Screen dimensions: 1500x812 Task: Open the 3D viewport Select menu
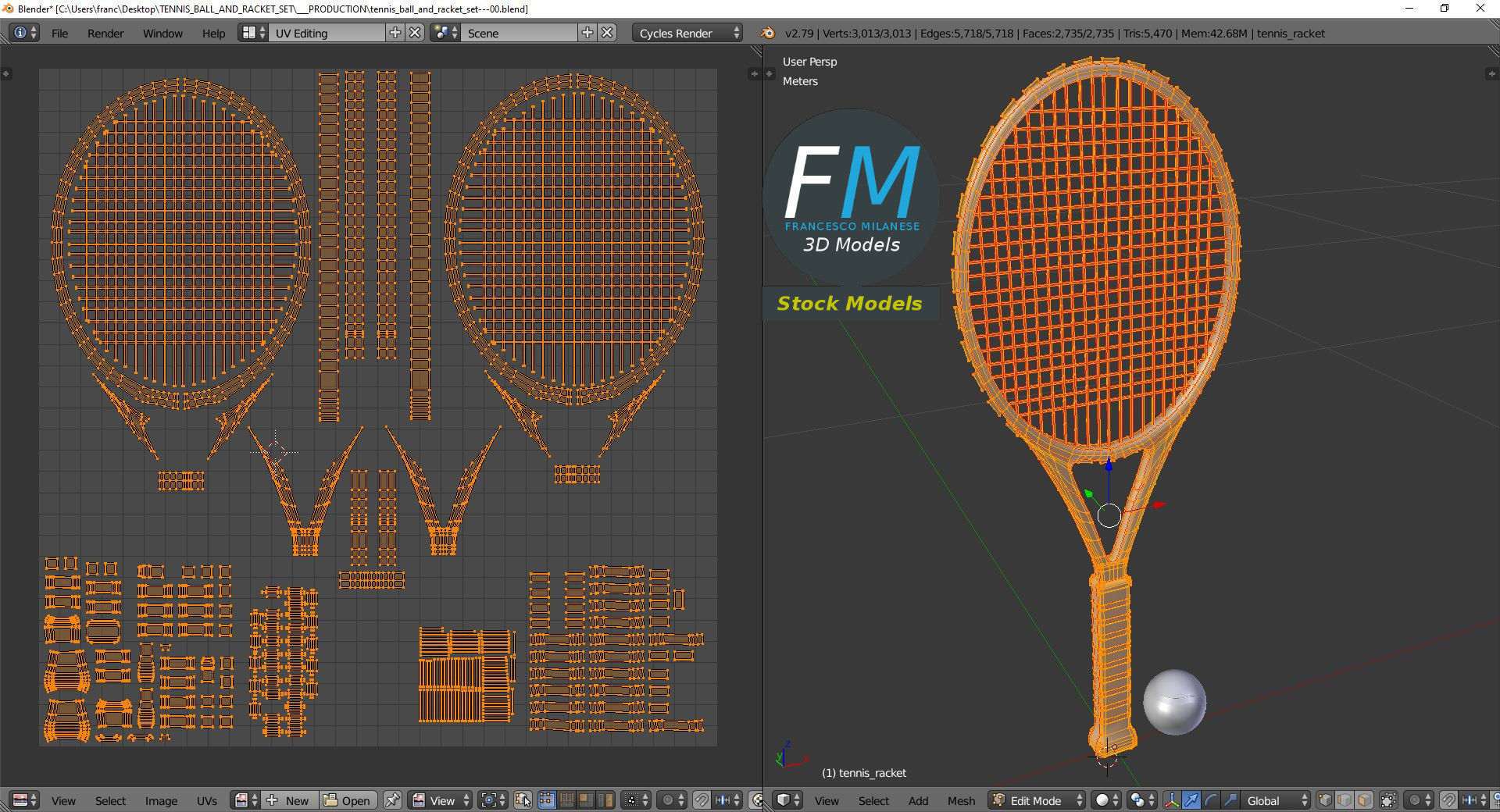[x=873, y=801]
